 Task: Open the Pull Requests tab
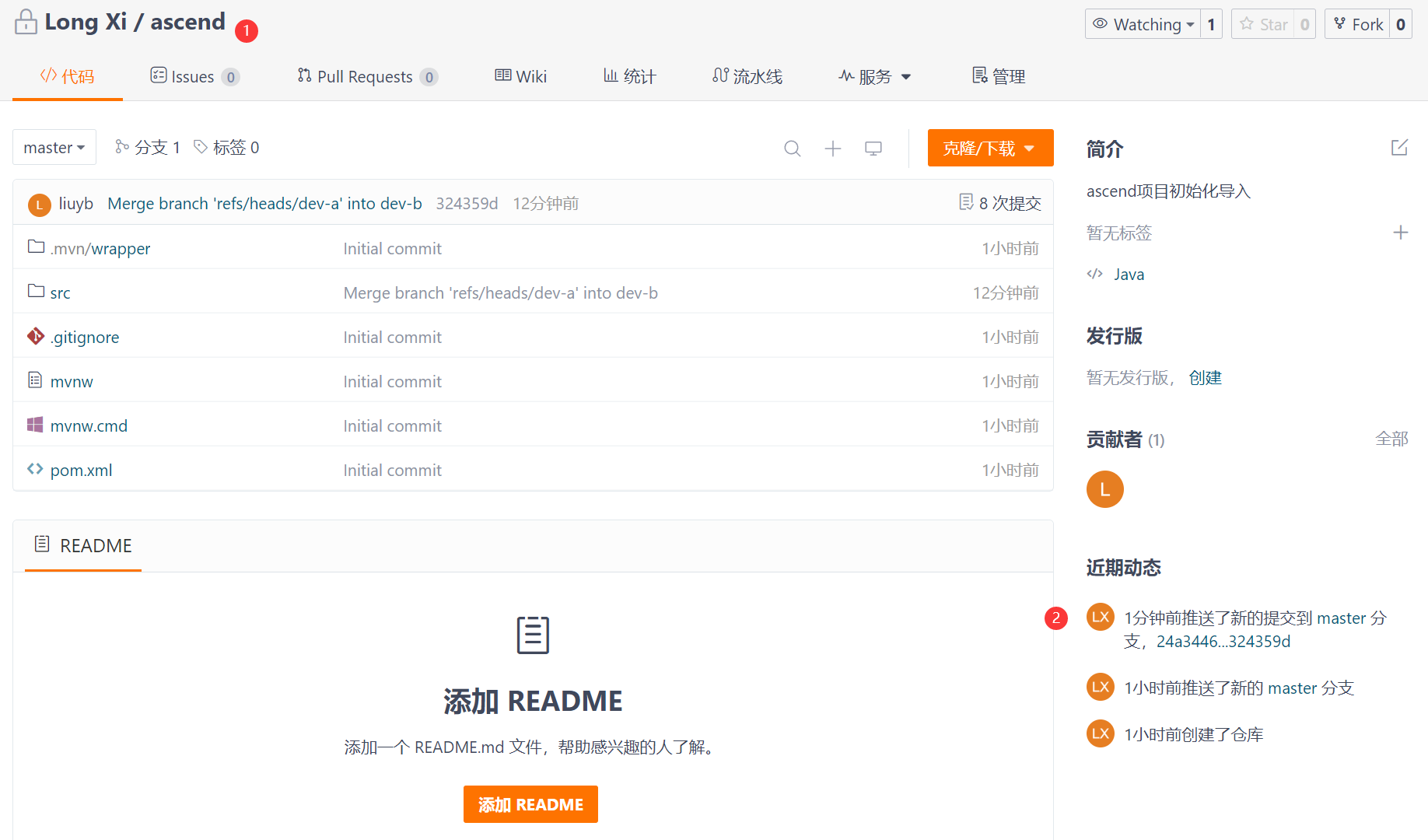pos(366,76)
